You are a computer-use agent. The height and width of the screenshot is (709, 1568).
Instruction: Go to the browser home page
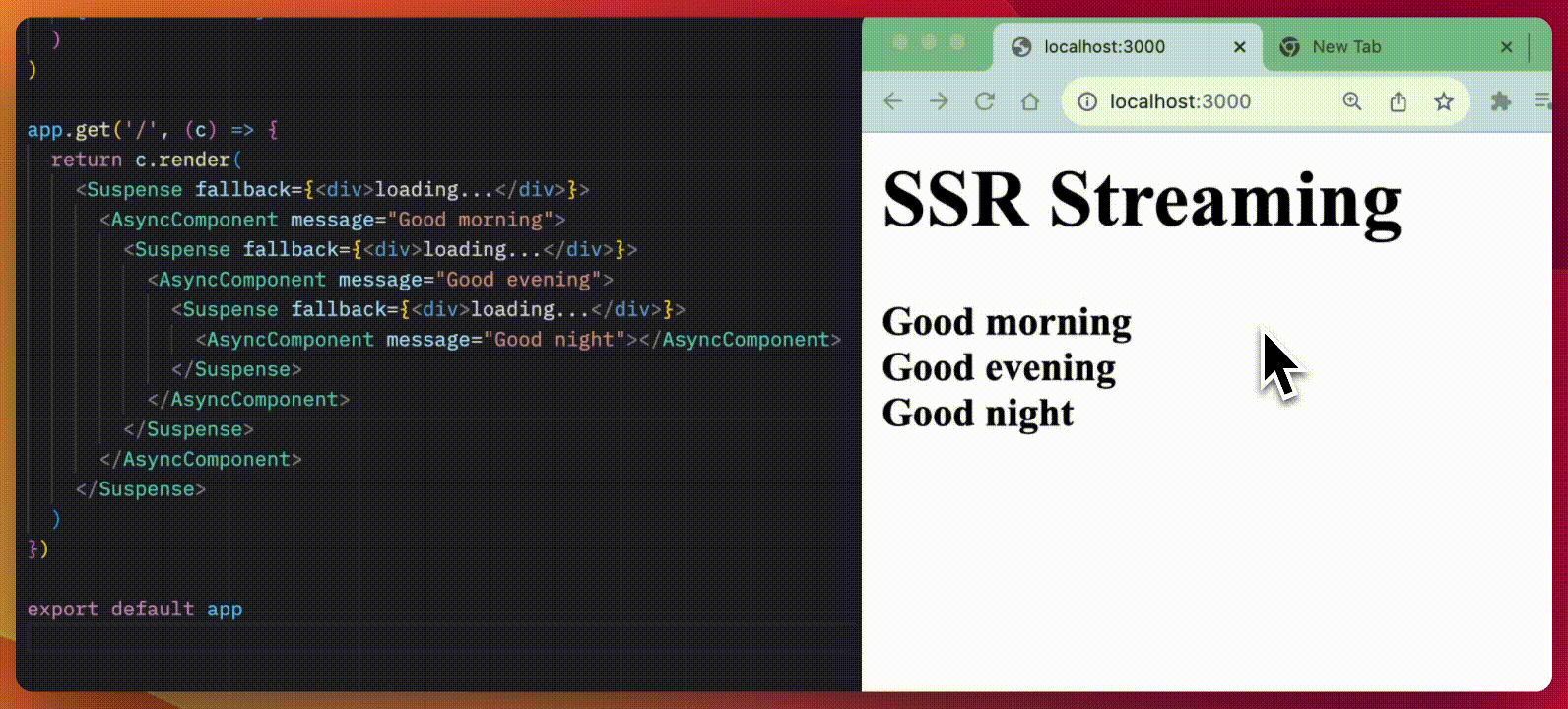pyautogui.click(x=1030, y=101)
